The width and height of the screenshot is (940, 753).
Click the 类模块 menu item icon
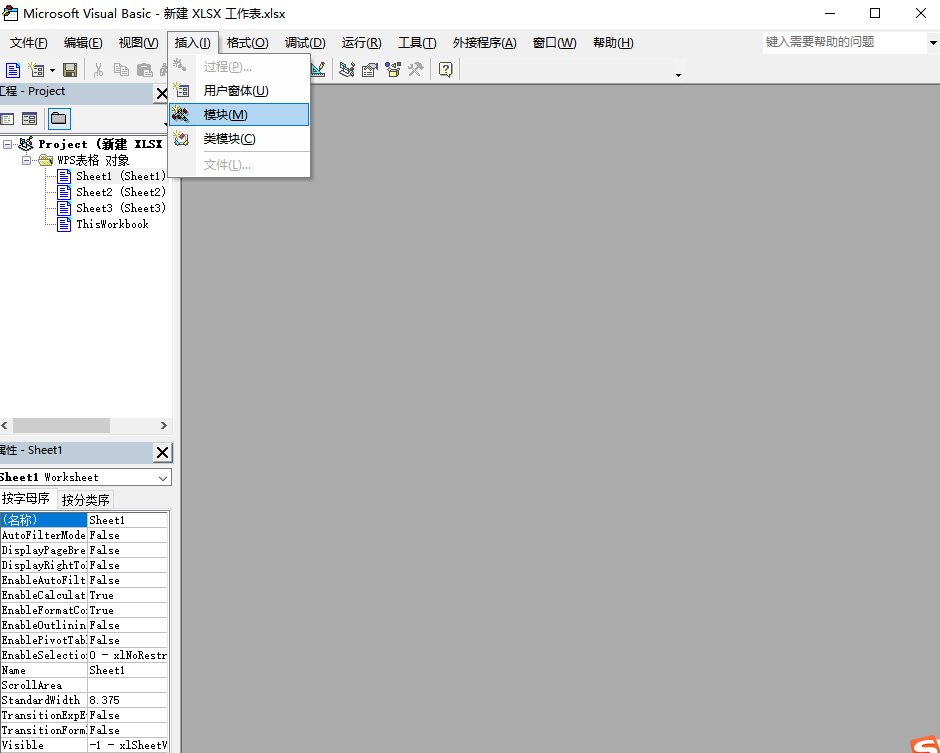[x=181, y=138]
